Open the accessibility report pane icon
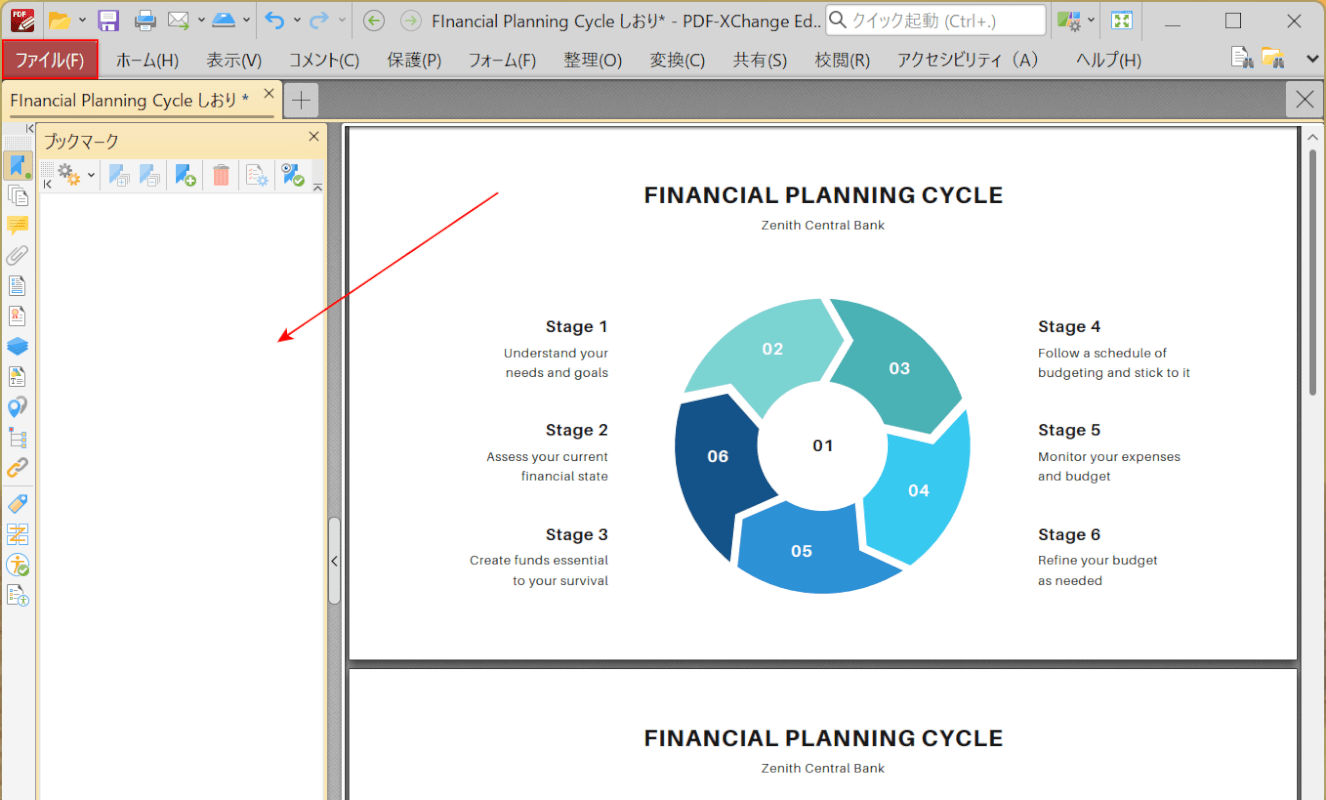The image size is (1326, 800). click(18, 595)
